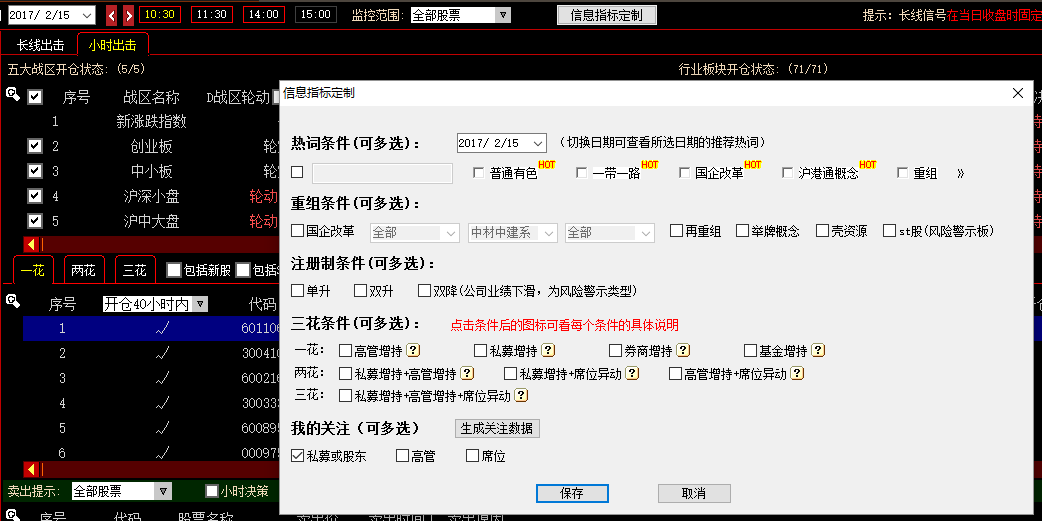Open help icon beside 券商增持

click(x=683, y=351)
